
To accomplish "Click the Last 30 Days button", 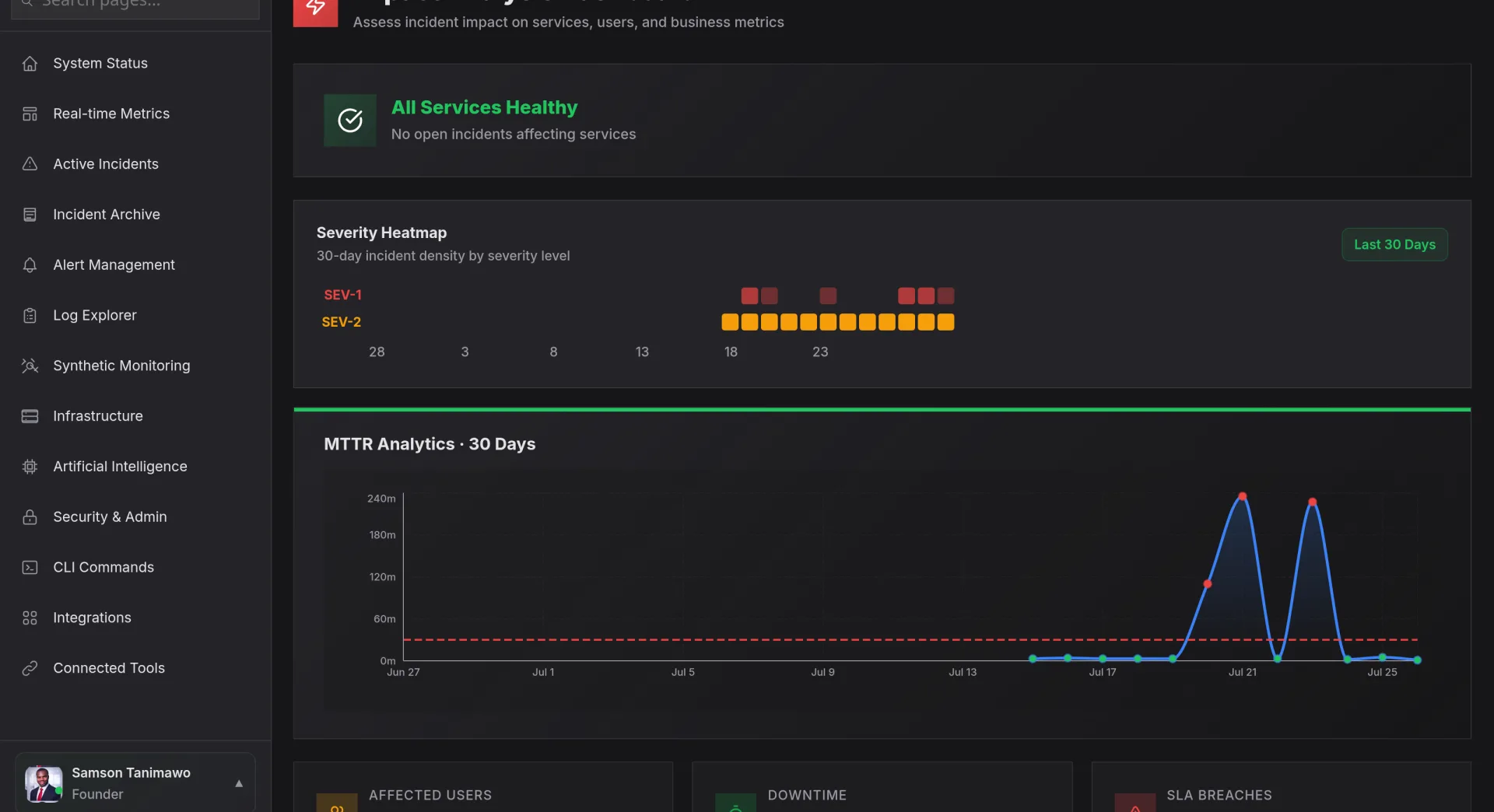I will [x=1394, y=244].
